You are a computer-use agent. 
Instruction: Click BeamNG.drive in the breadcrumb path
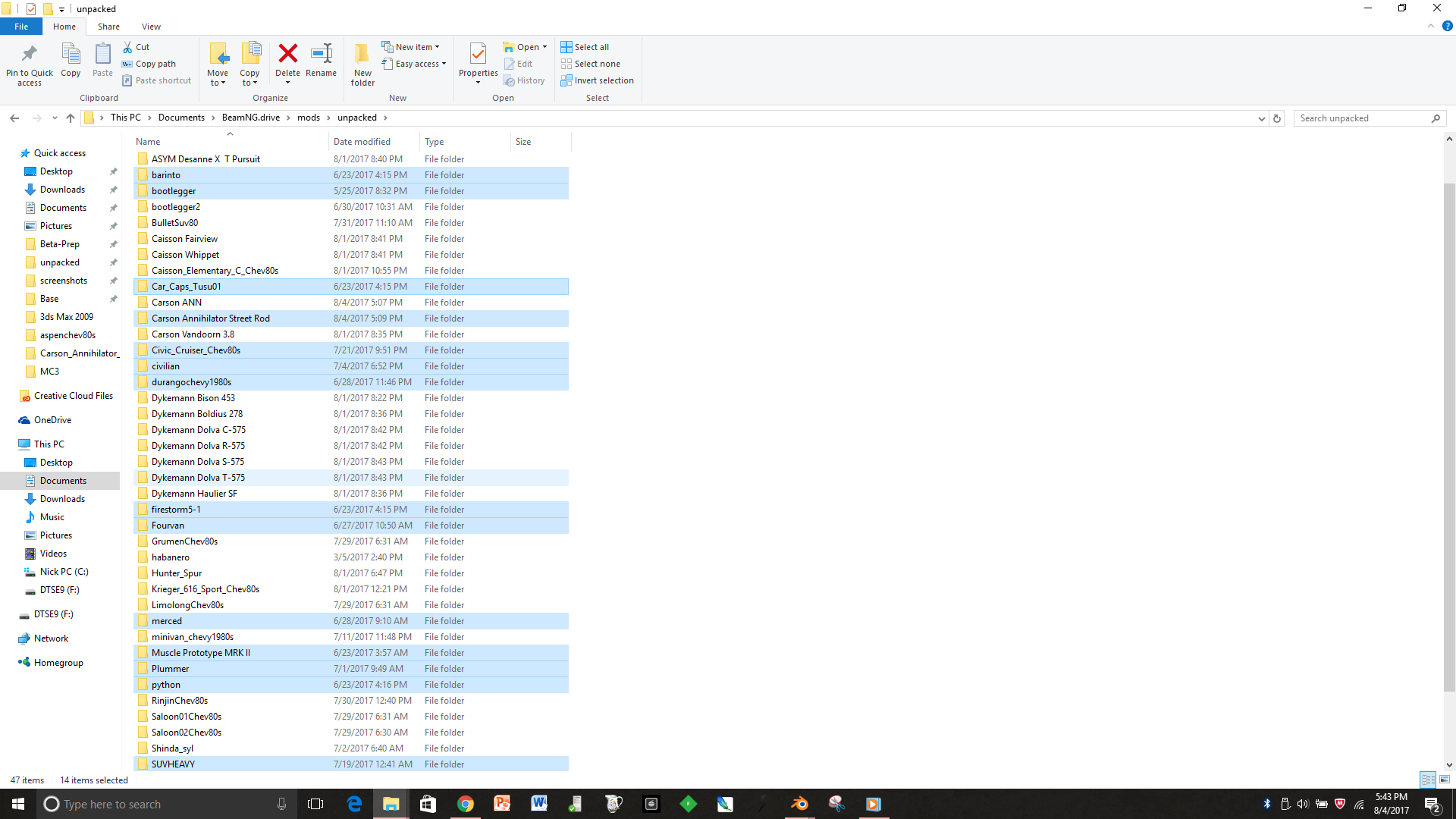tap(251, 118)
